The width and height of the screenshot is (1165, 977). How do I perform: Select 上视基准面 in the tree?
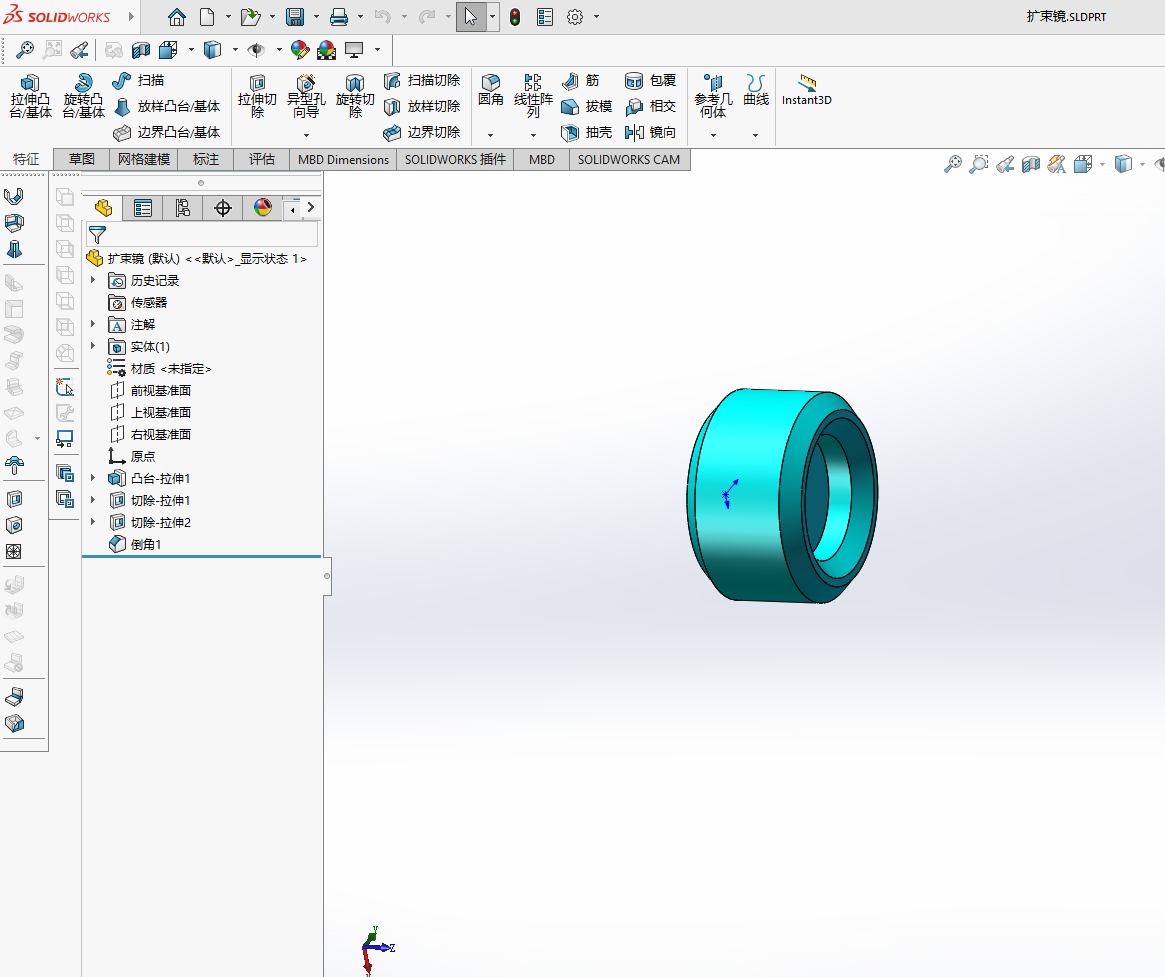pos(151,412)
